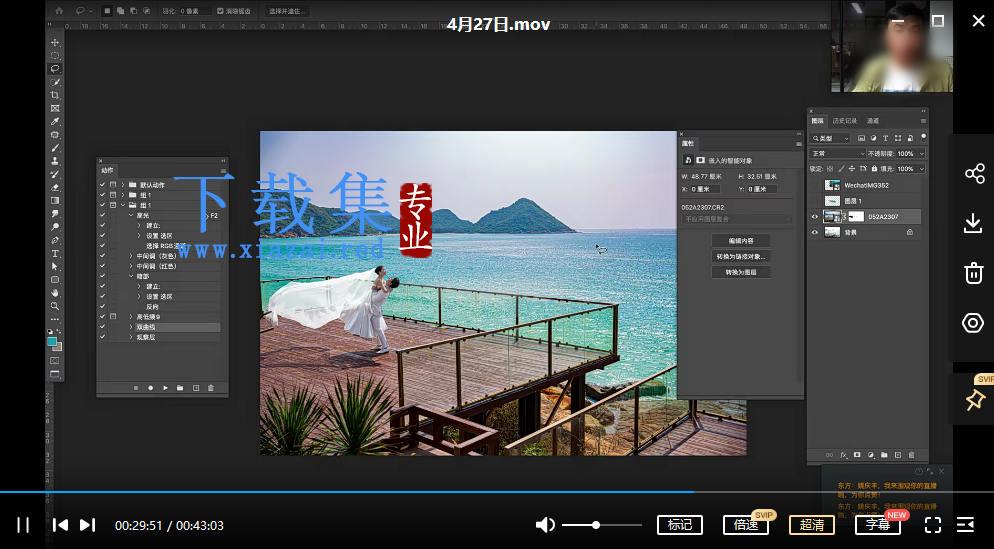Image resolution: width=994 pixels, height=549 pixels.
Task: Select the Eyedropper tool
Action: (55, 122)
